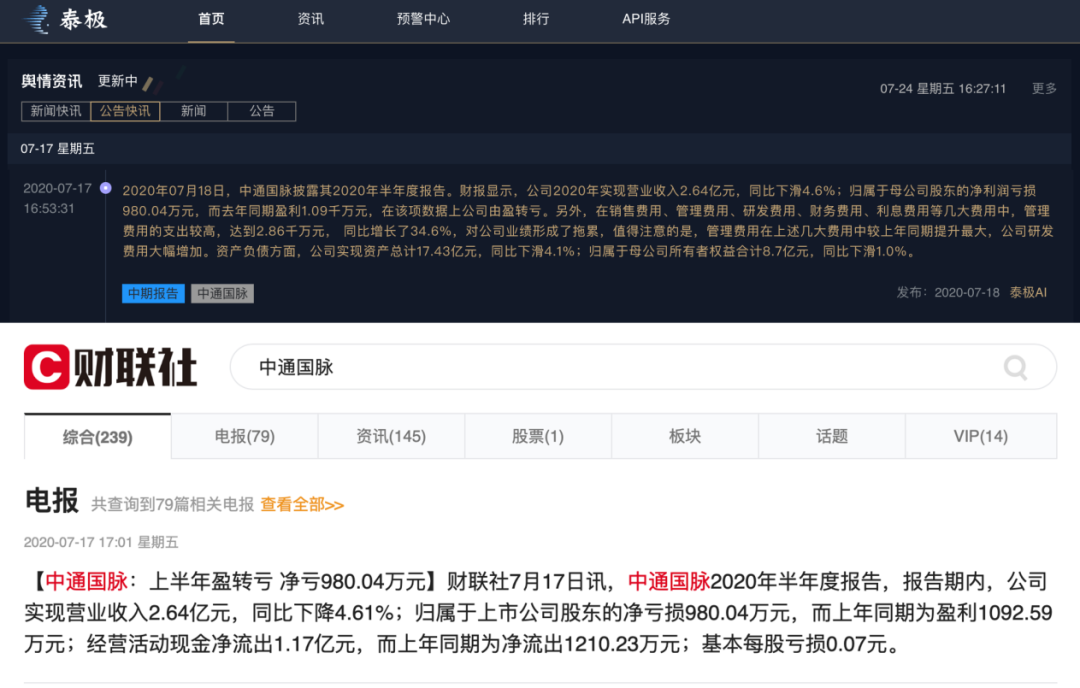Open the VIP(14) tab
The height and width of the screenshot is (688, 1080).
(x=981, y=437)
